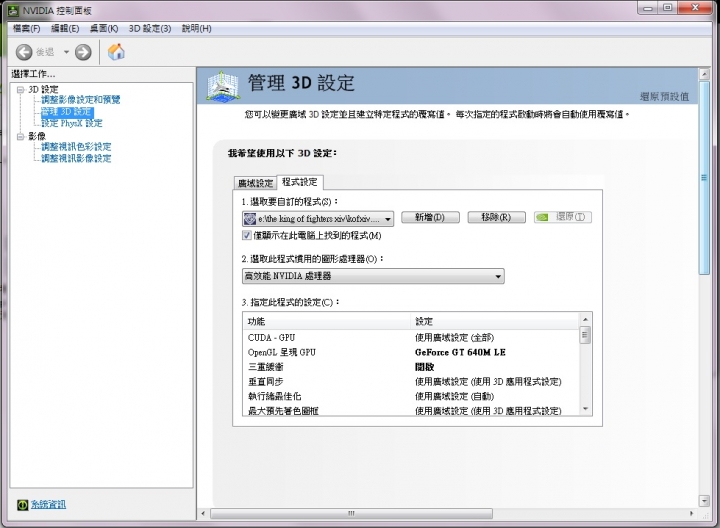
Task: Select the CUDA - GPU setting row
Action: (x=411, y=338)
